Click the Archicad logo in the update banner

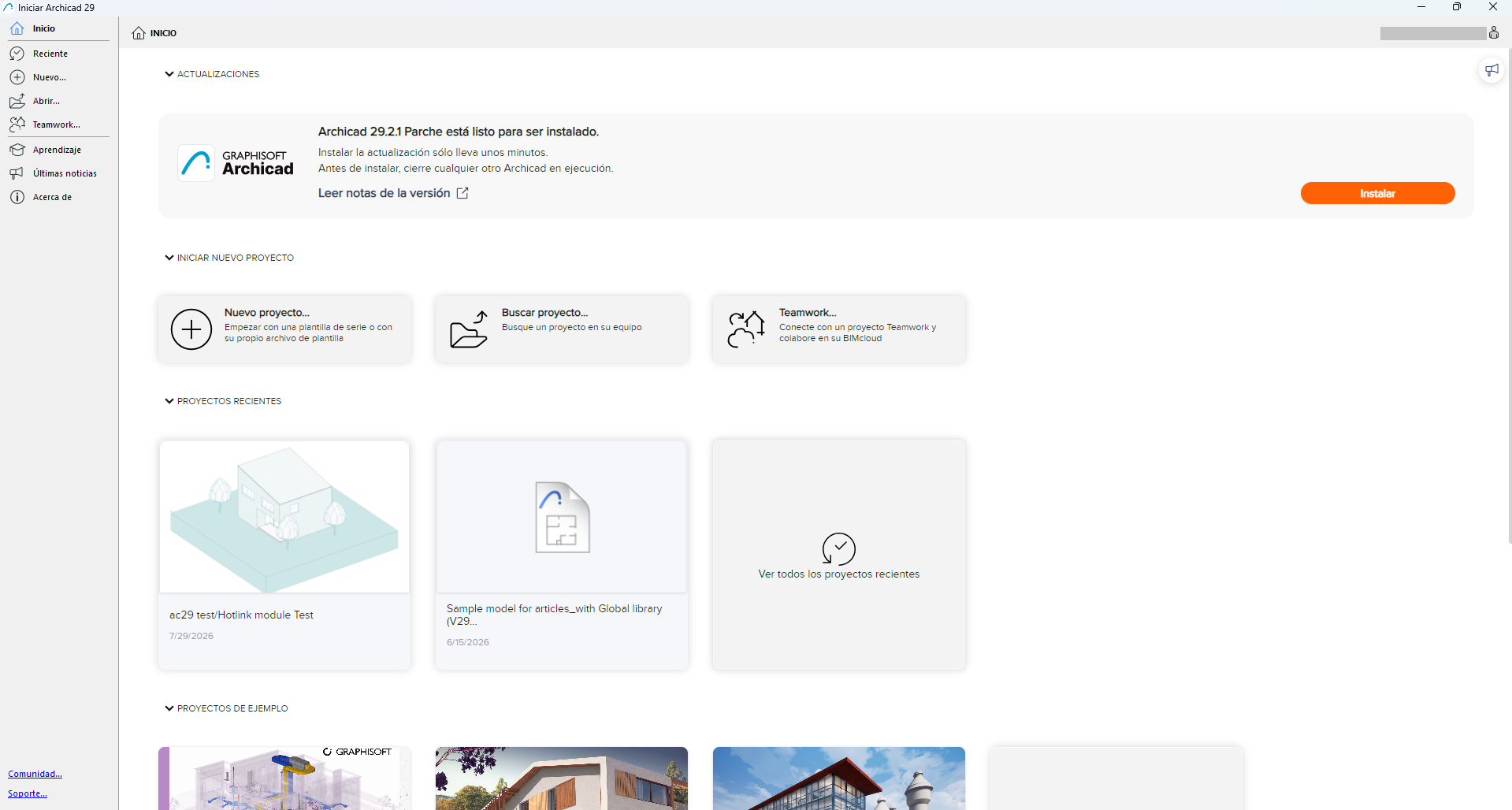[196, 163]
